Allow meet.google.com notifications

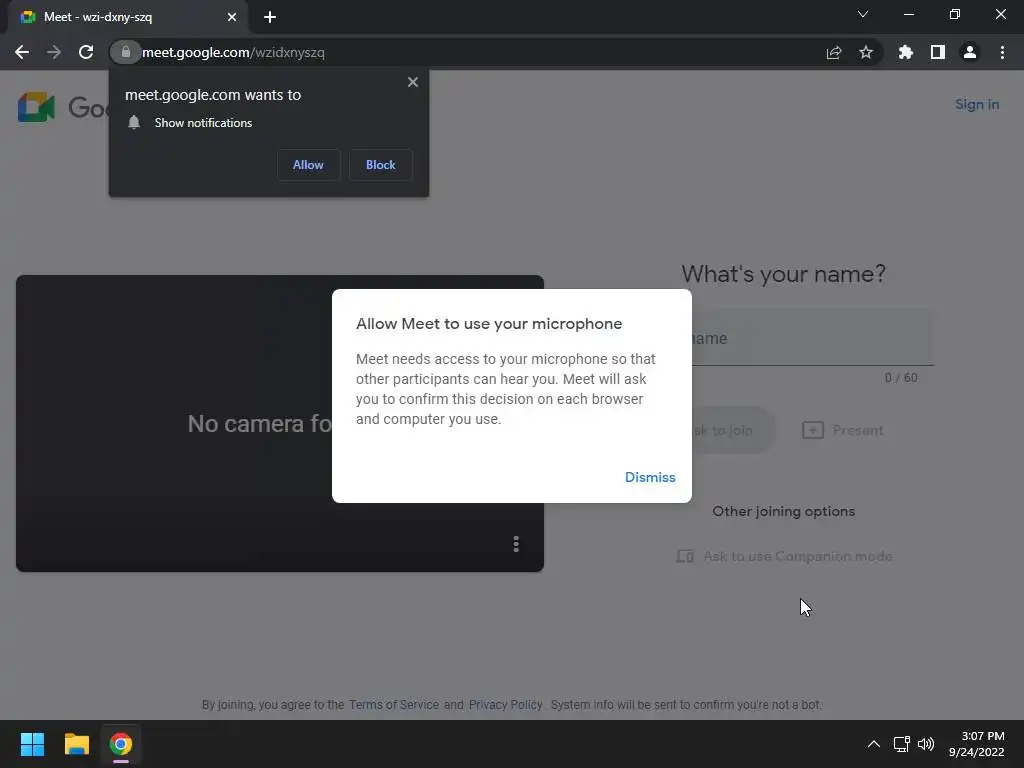coord(308,165)
